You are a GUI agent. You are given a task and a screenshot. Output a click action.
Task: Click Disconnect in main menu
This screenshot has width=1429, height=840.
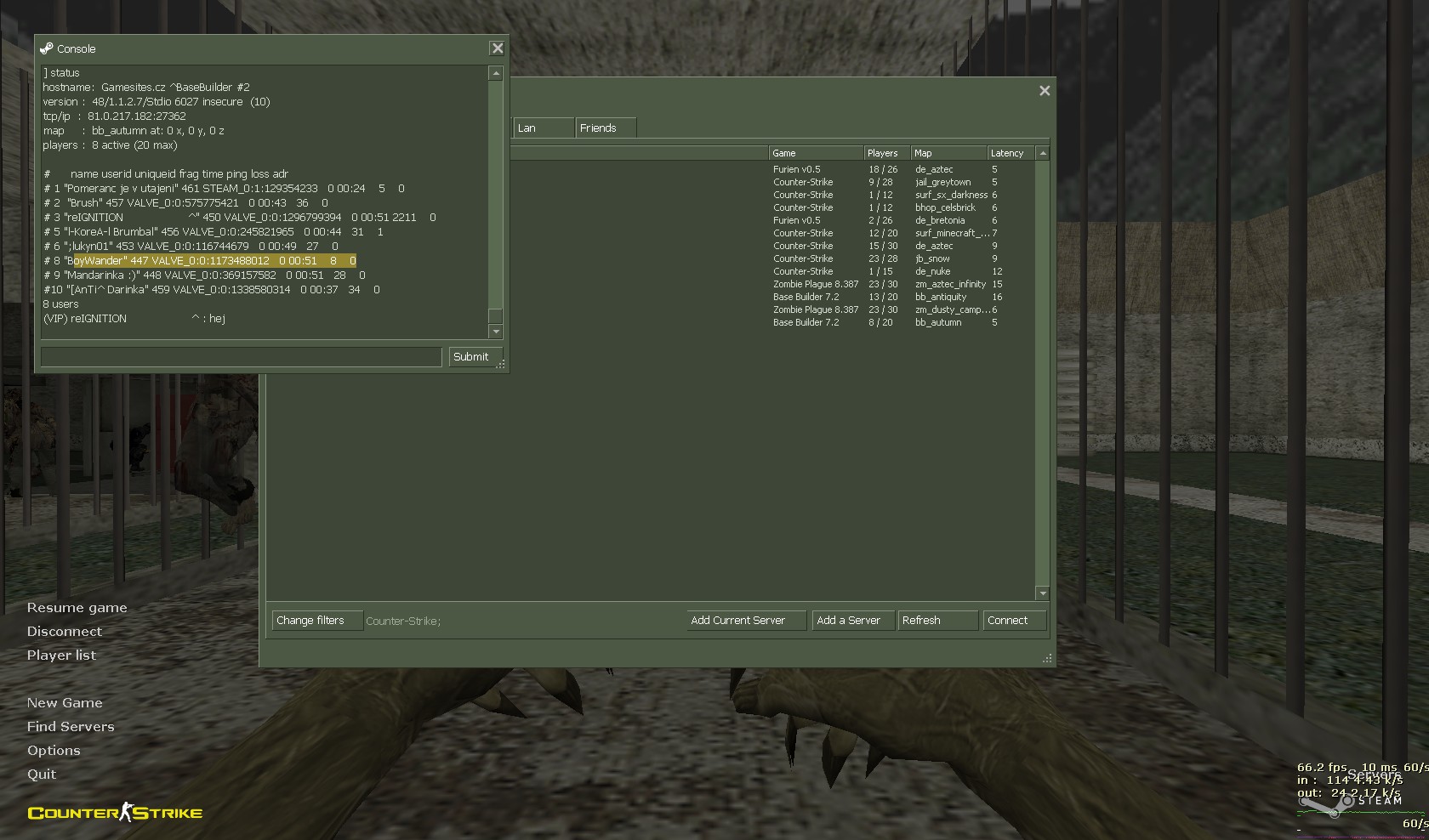(x=64, y=632)
